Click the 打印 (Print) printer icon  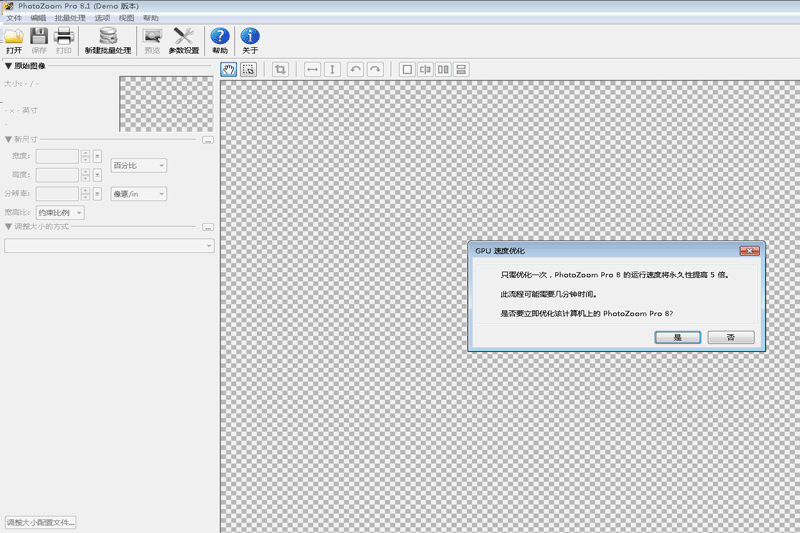64,36
